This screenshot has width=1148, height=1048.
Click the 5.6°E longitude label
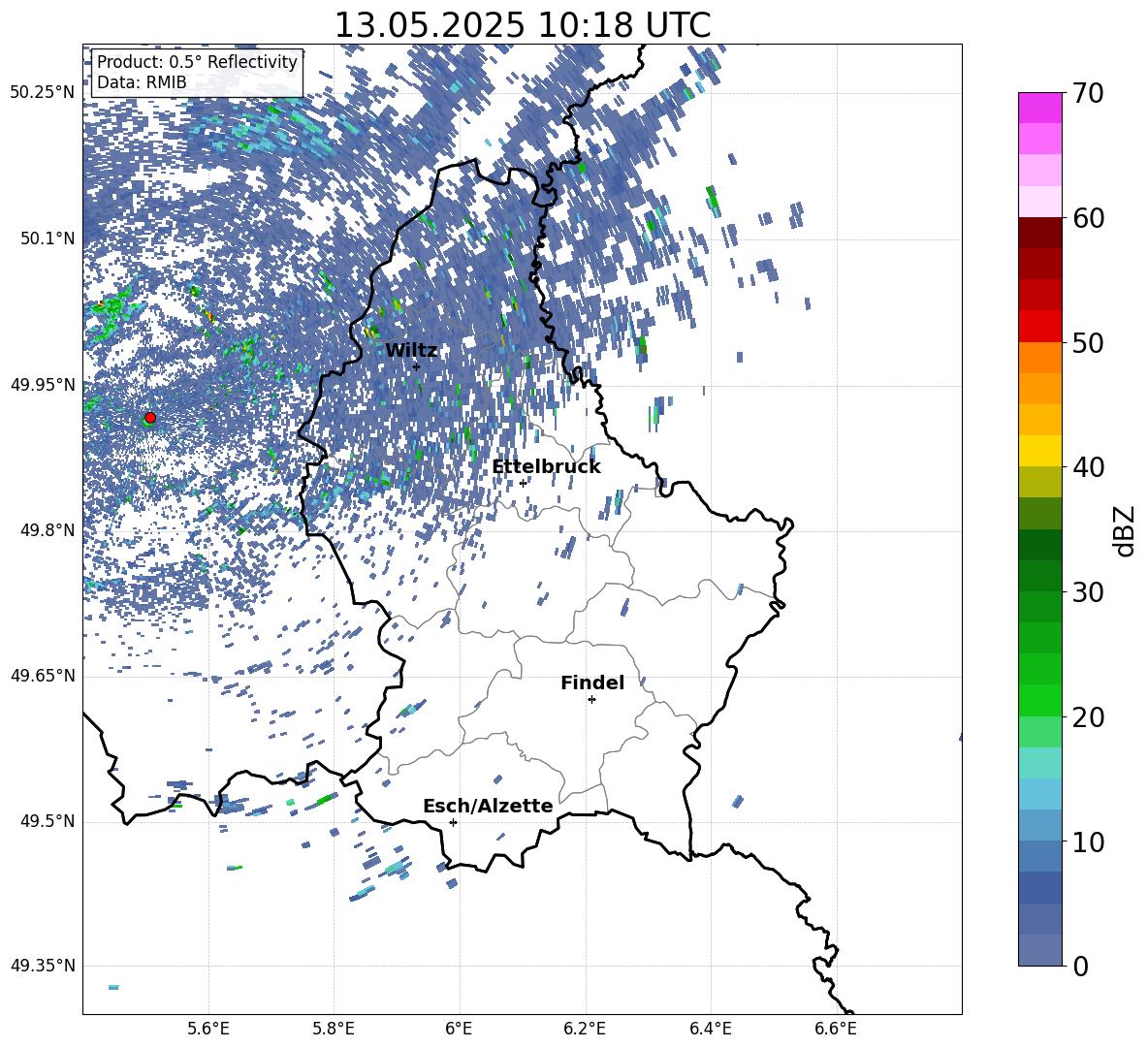click(x=208, y=1029)
